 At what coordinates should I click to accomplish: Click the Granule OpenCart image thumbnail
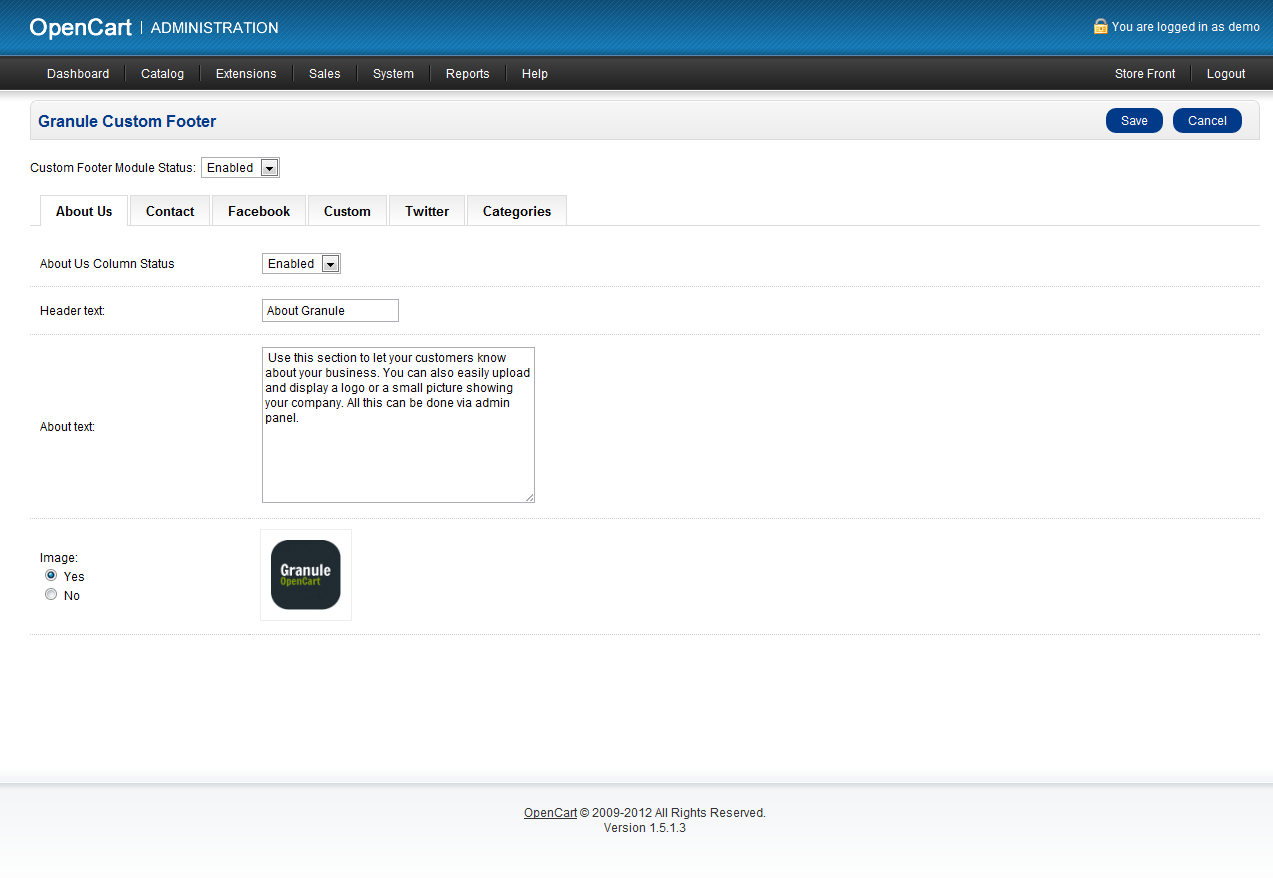(306, 575)
